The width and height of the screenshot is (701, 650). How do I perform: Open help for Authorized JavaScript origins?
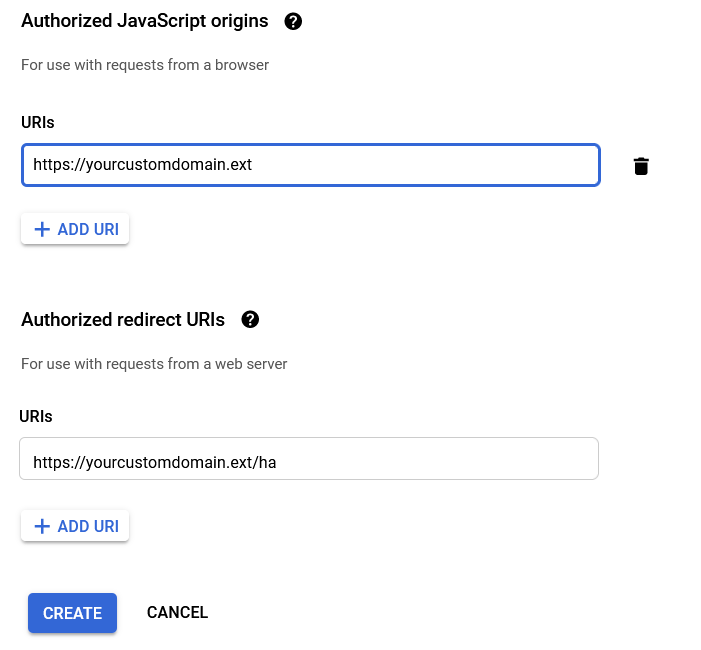pos(293,21)
